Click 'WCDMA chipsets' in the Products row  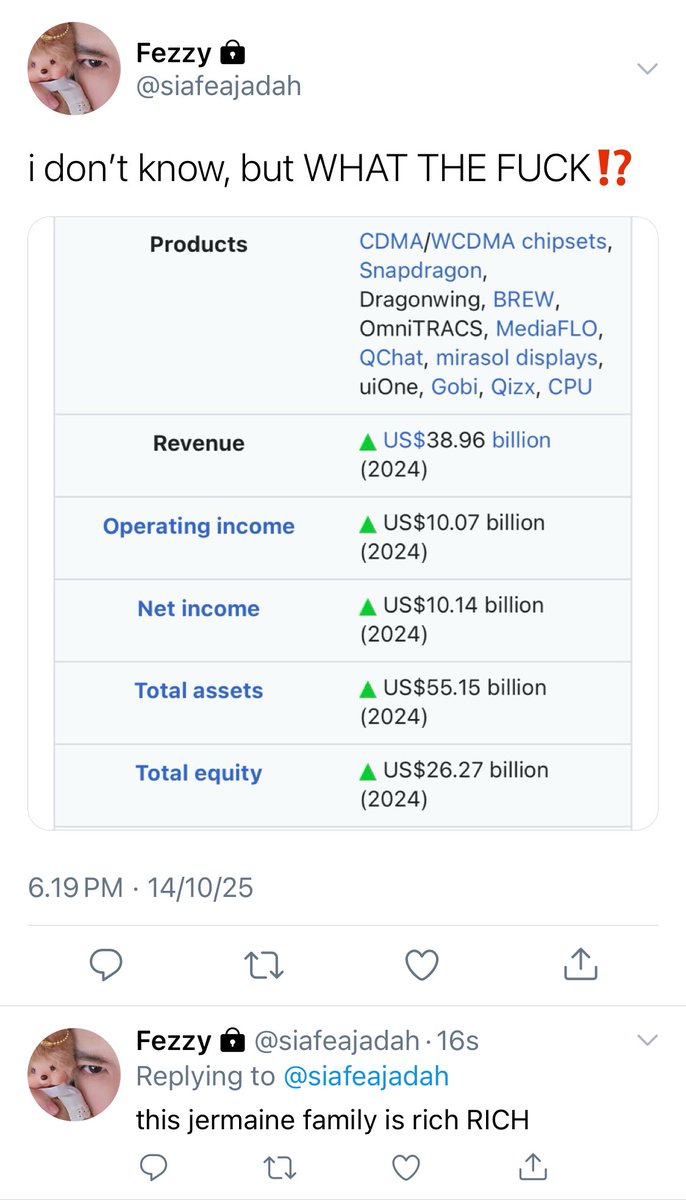pos(517,243)
